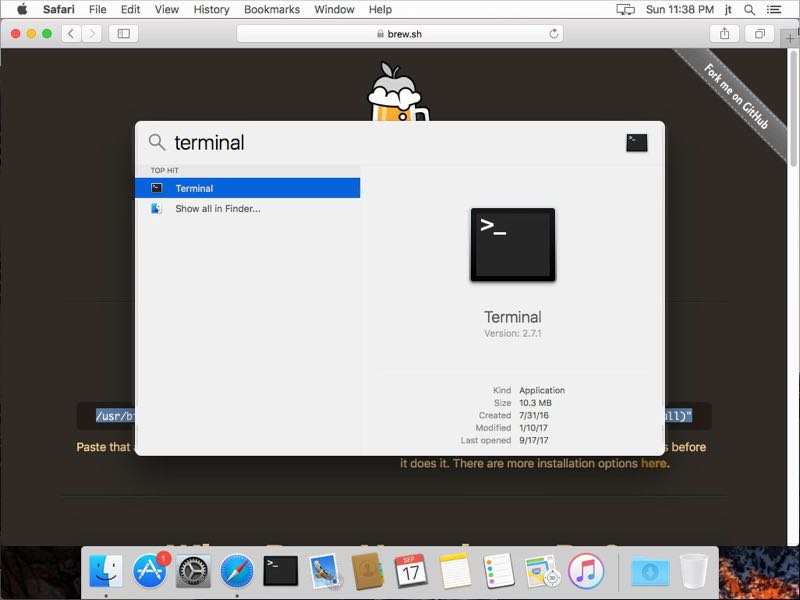Open Safari from the Dock

click(x=237, y=570)
